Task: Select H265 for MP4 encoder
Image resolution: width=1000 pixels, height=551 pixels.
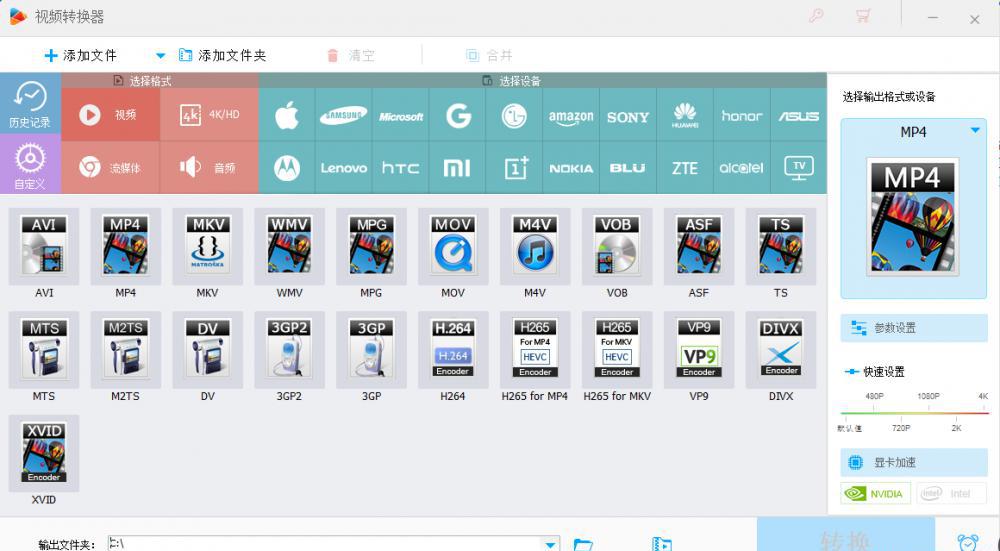Action: (534, 349)
